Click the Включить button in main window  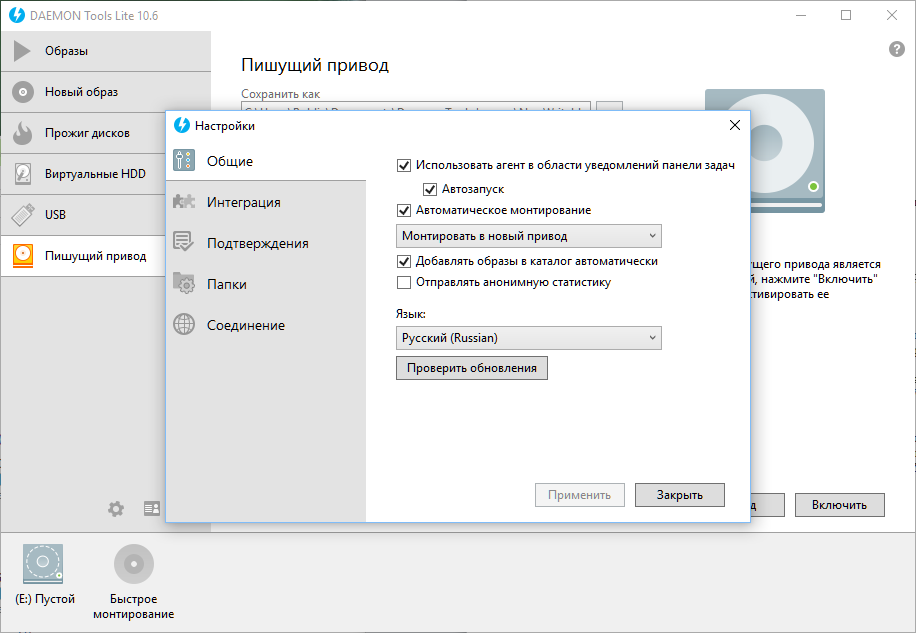pos(839,505)
